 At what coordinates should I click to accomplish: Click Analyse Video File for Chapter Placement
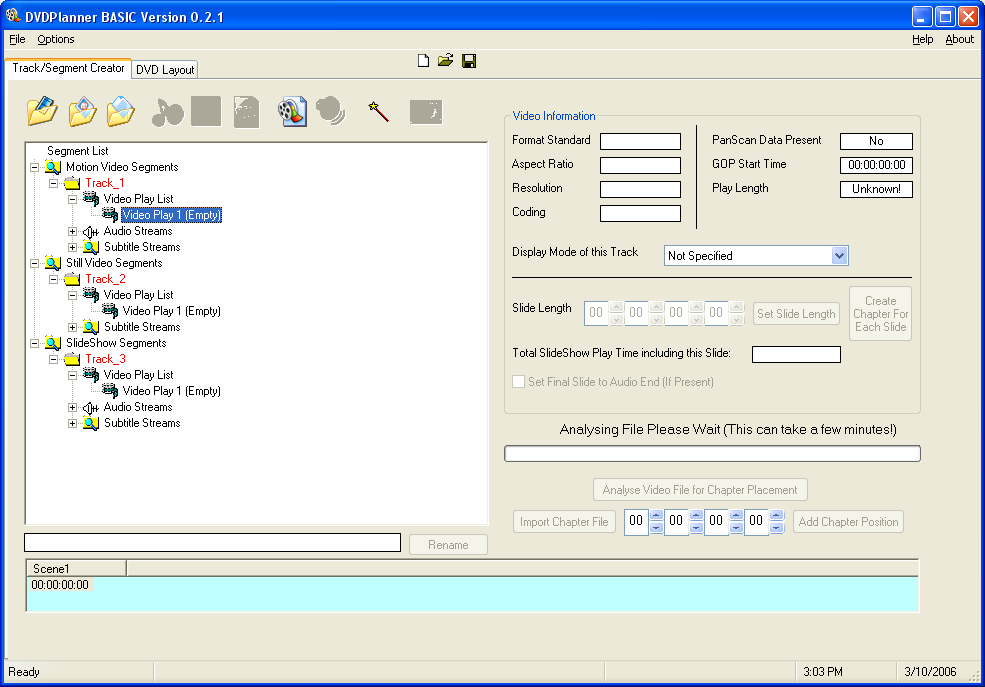pos(700,490)
